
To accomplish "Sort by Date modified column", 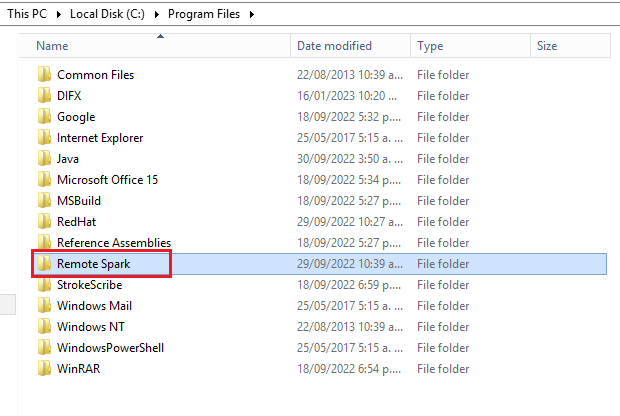I will [350, 46].
